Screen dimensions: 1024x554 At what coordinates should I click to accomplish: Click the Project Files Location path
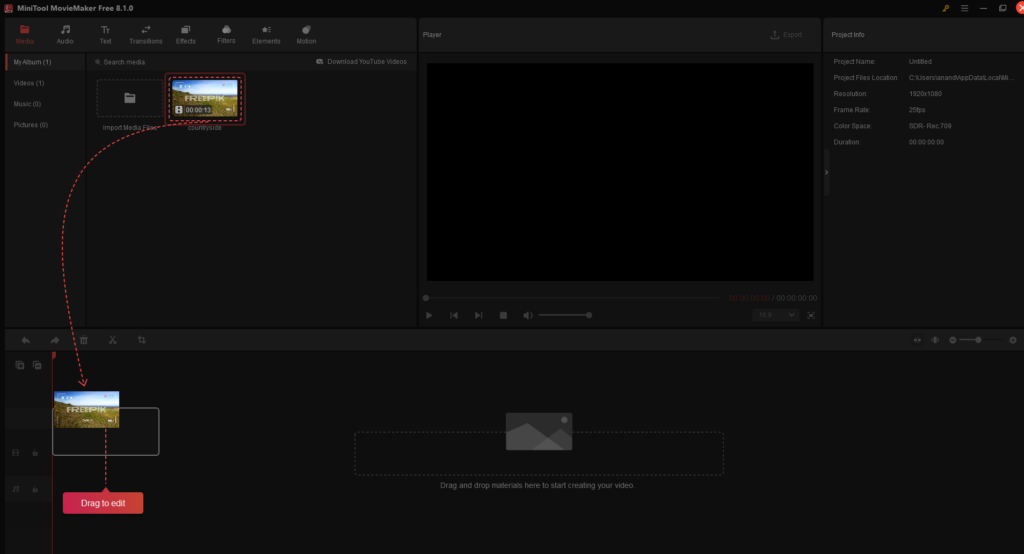pos(961,78)
